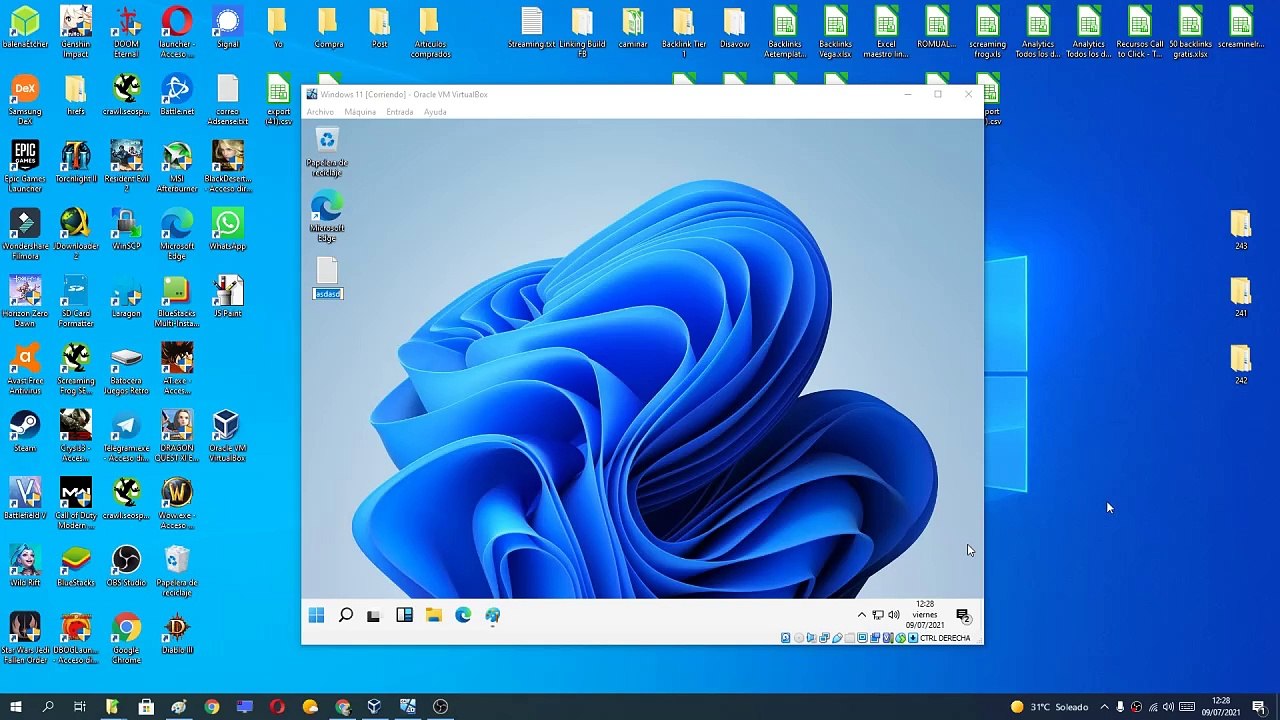Screen dimensions: 1280x720
Task: Open host Windows 10 Start menu
Action: click(x=15, y=707)
